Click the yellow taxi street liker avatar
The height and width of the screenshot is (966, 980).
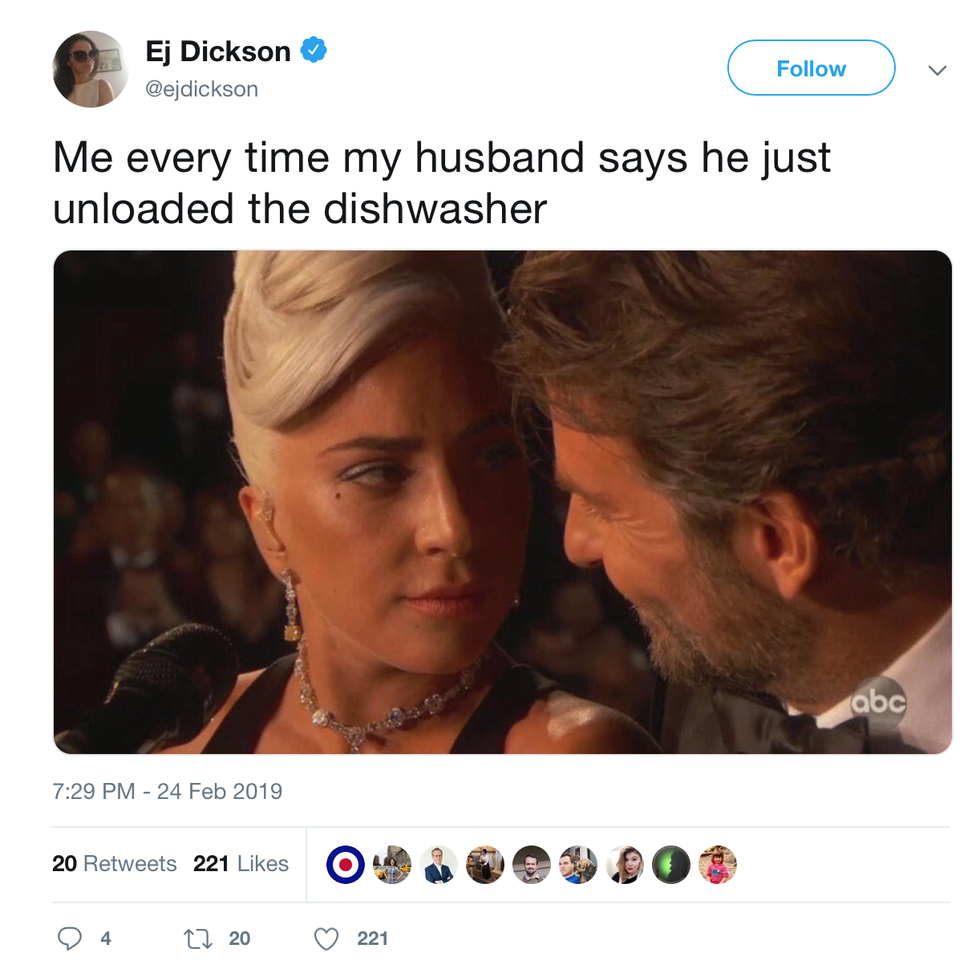392,864
